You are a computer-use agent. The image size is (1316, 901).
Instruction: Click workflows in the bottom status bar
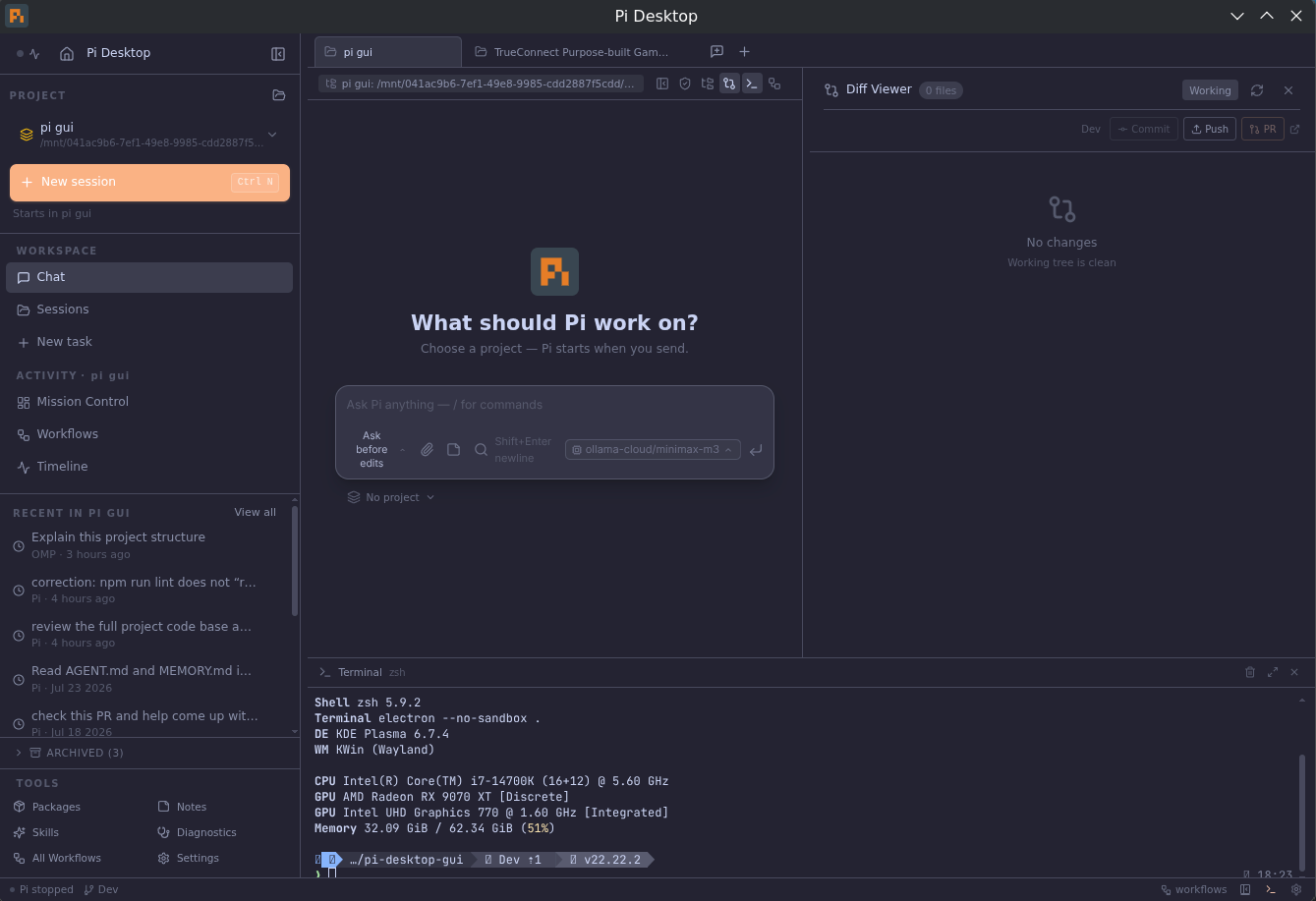click(x=1194, y=889)
